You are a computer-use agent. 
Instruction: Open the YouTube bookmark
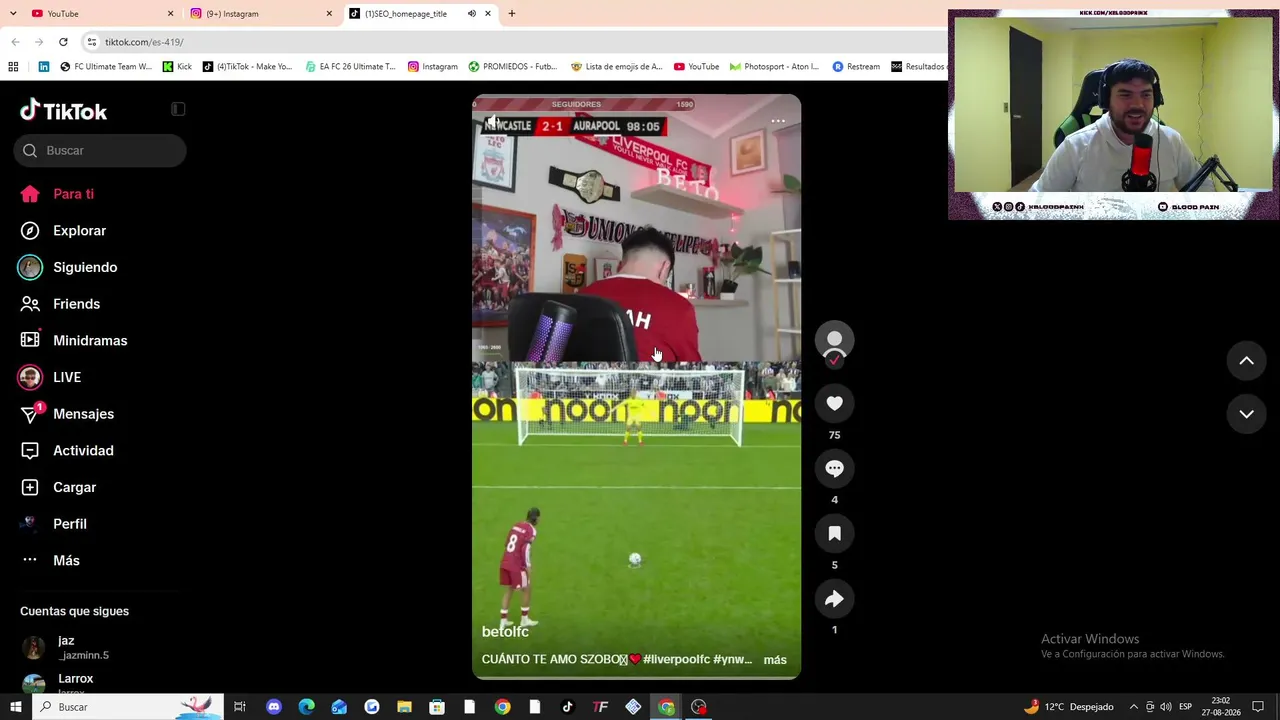(x=696, y=67)
